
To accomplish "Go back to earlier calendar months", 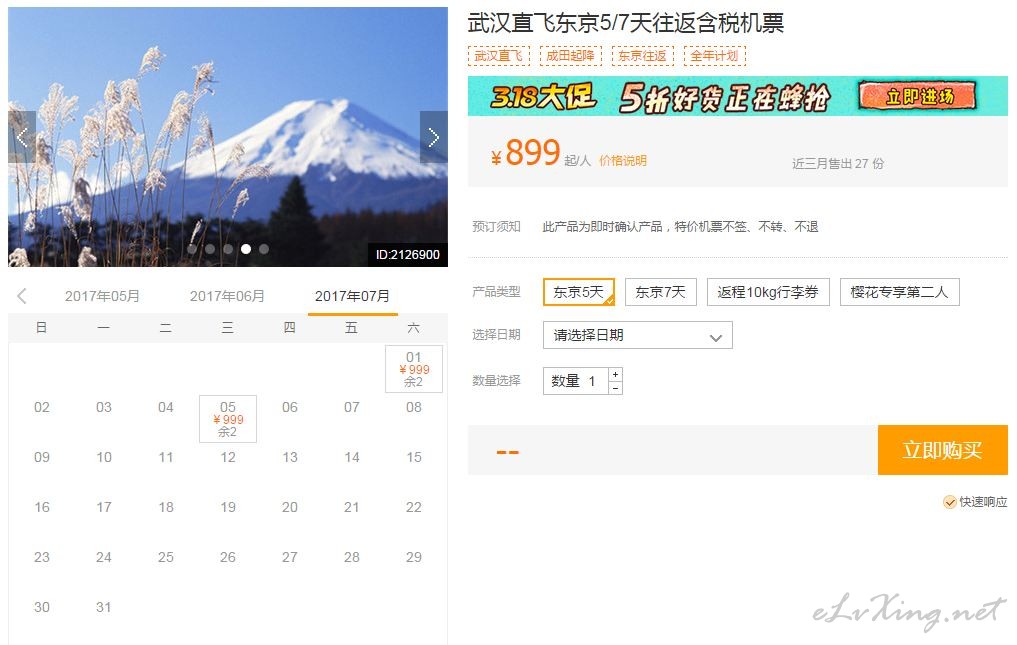I will pyautogui.click(x=22, y=297).
